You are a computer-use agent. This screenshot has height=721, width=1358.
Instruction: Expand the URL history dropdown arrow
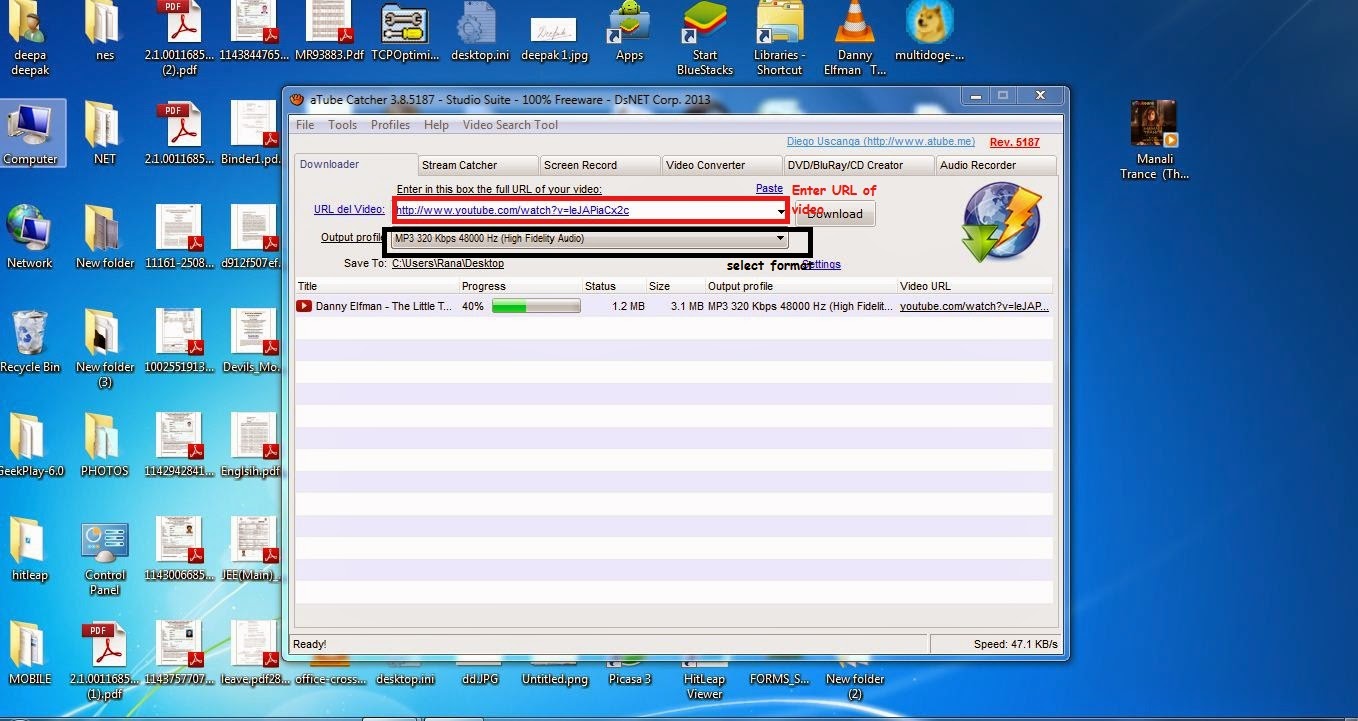pos(781,211)
